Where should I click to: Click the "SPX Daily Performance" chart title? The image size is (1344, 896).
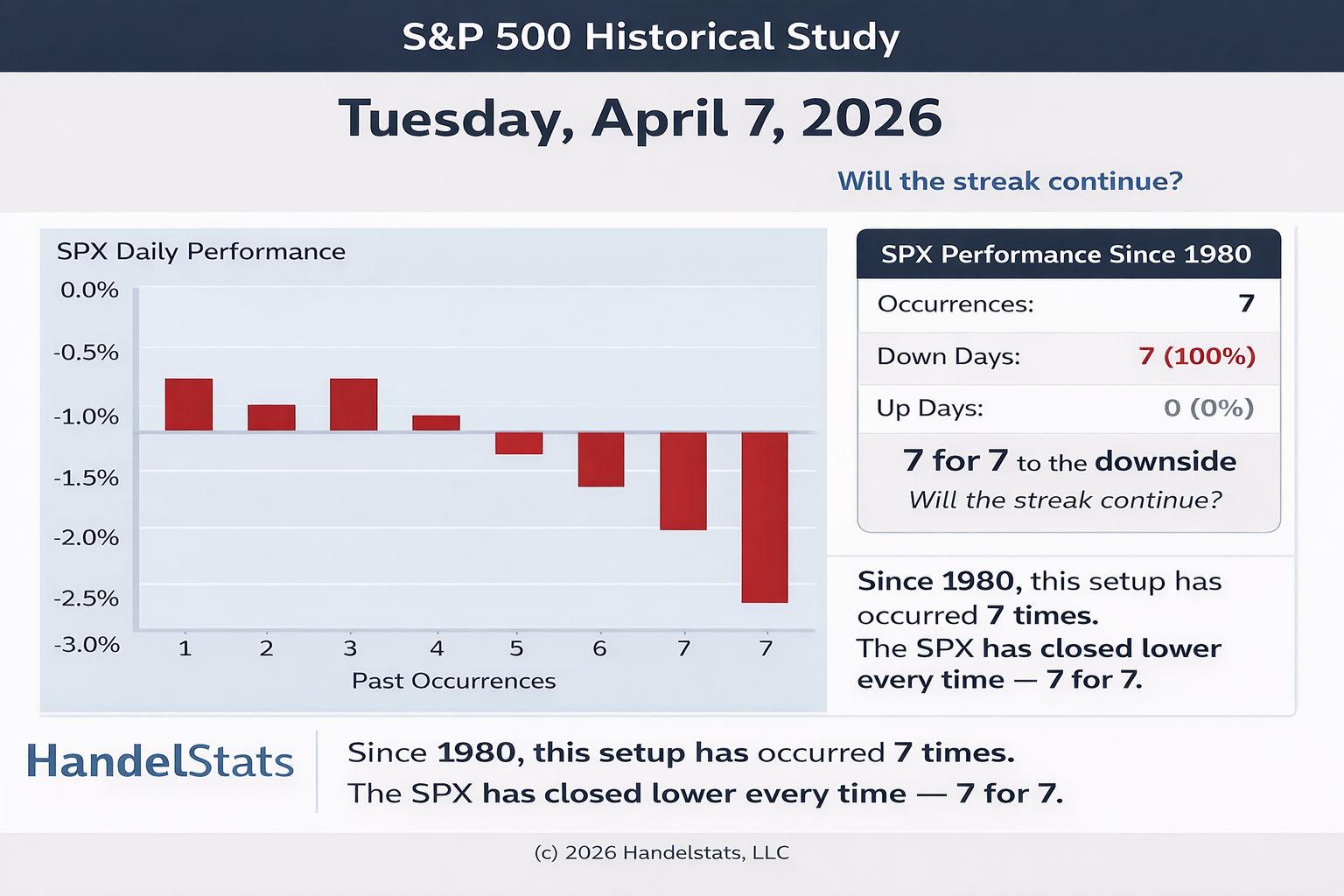(201, 252)
